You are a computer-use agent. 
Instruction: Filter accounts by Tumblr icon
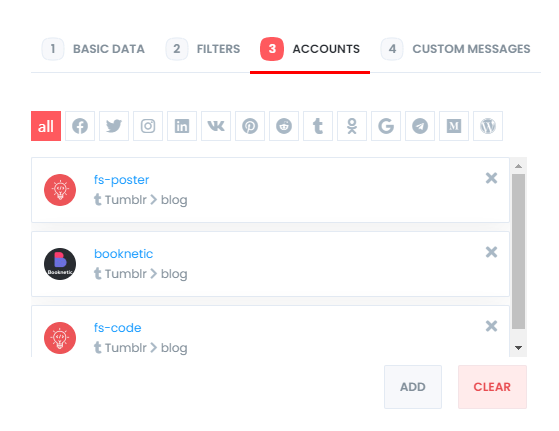pos(318,126)
